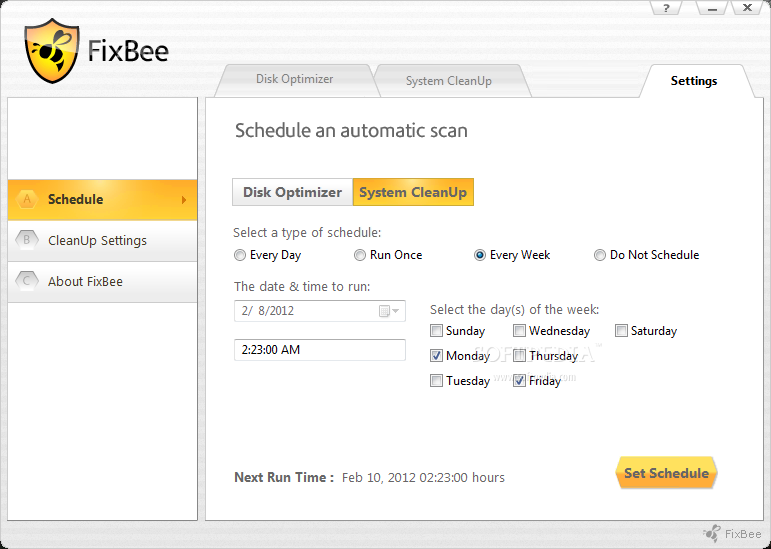Minimize the FixBee window
The image size is (771, 549).
coord(712,8)
